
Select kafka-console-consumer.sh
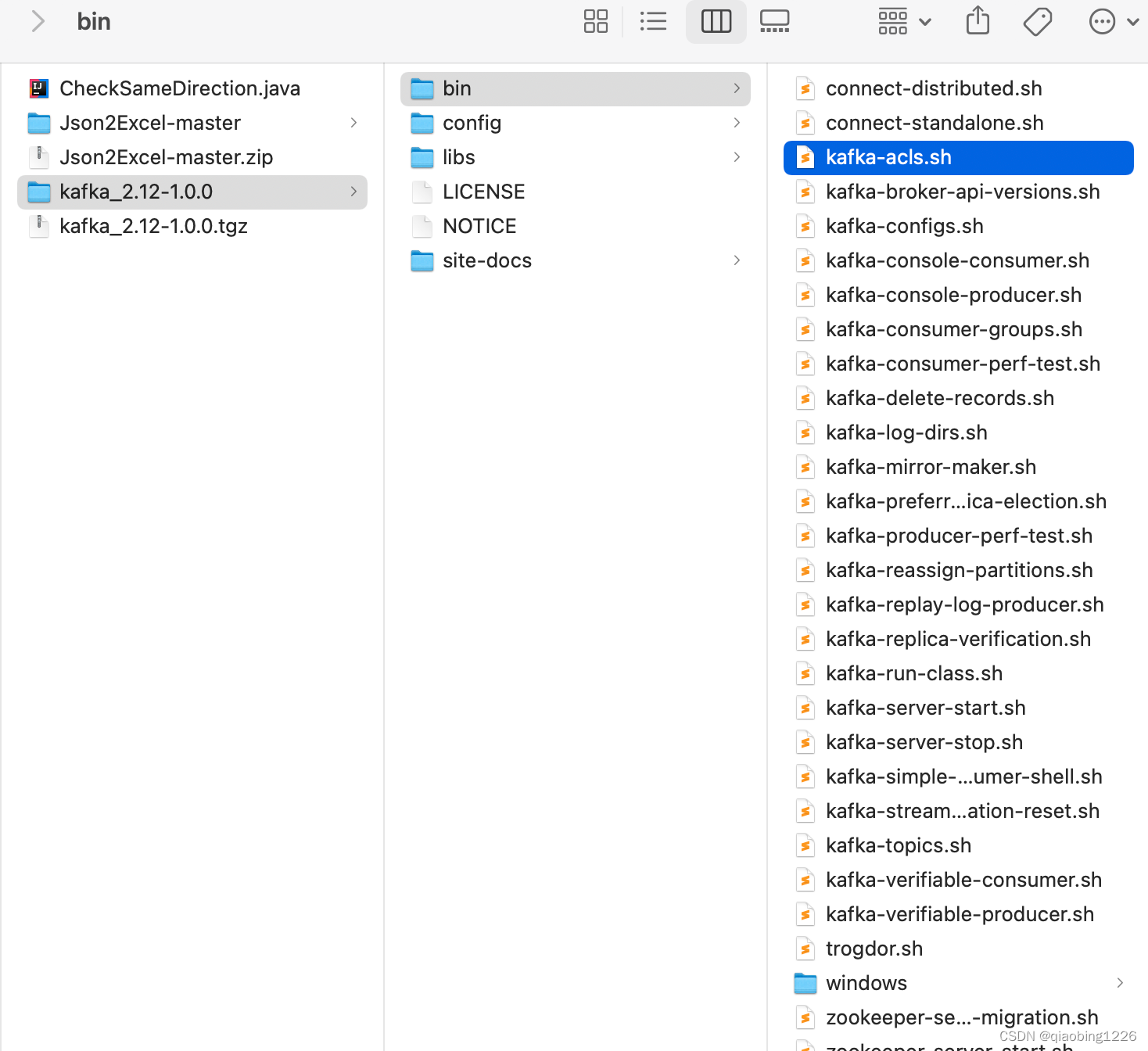point(959,260)
